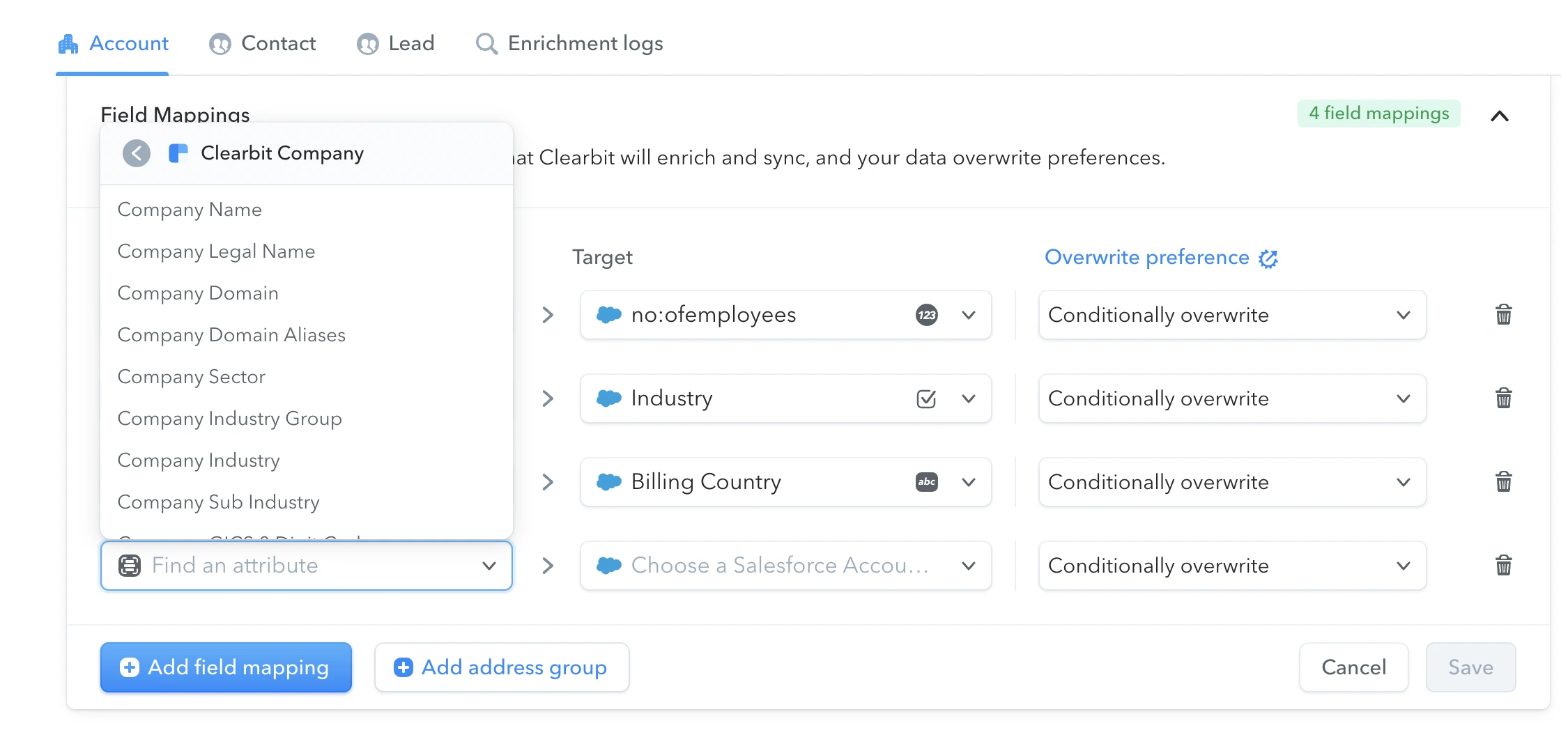Click the plus icon in Add field mapping

[x=130, y=667]
